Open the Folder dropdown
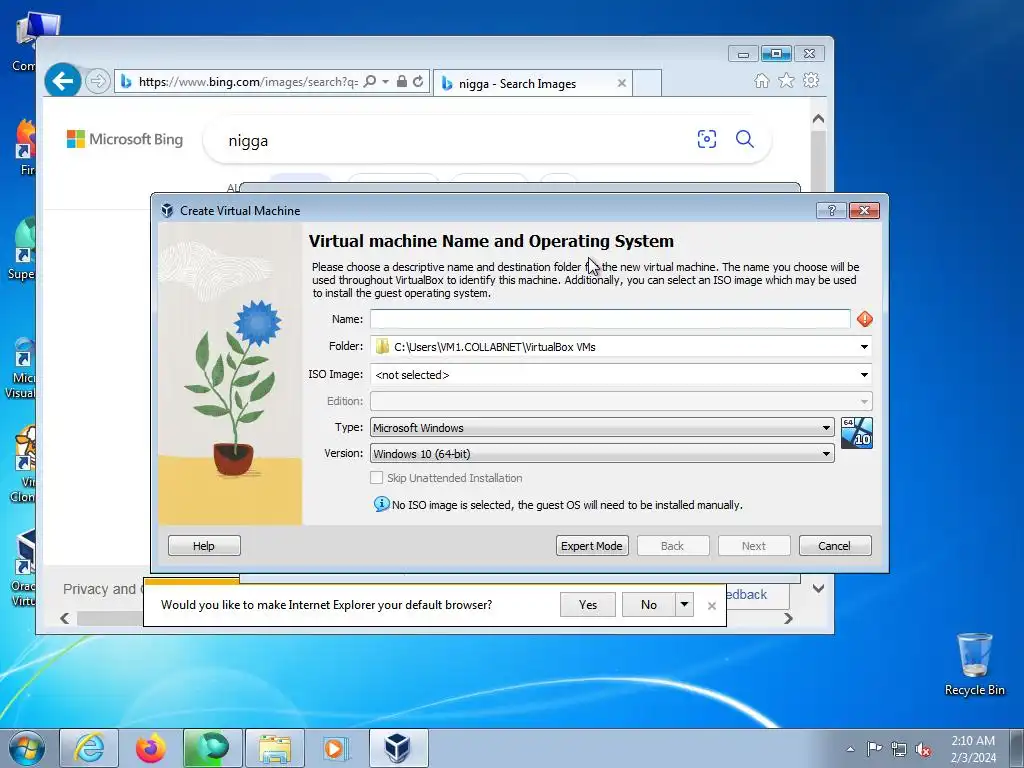Viewport: 1024px width, 768px height. [x=864, y=347]
